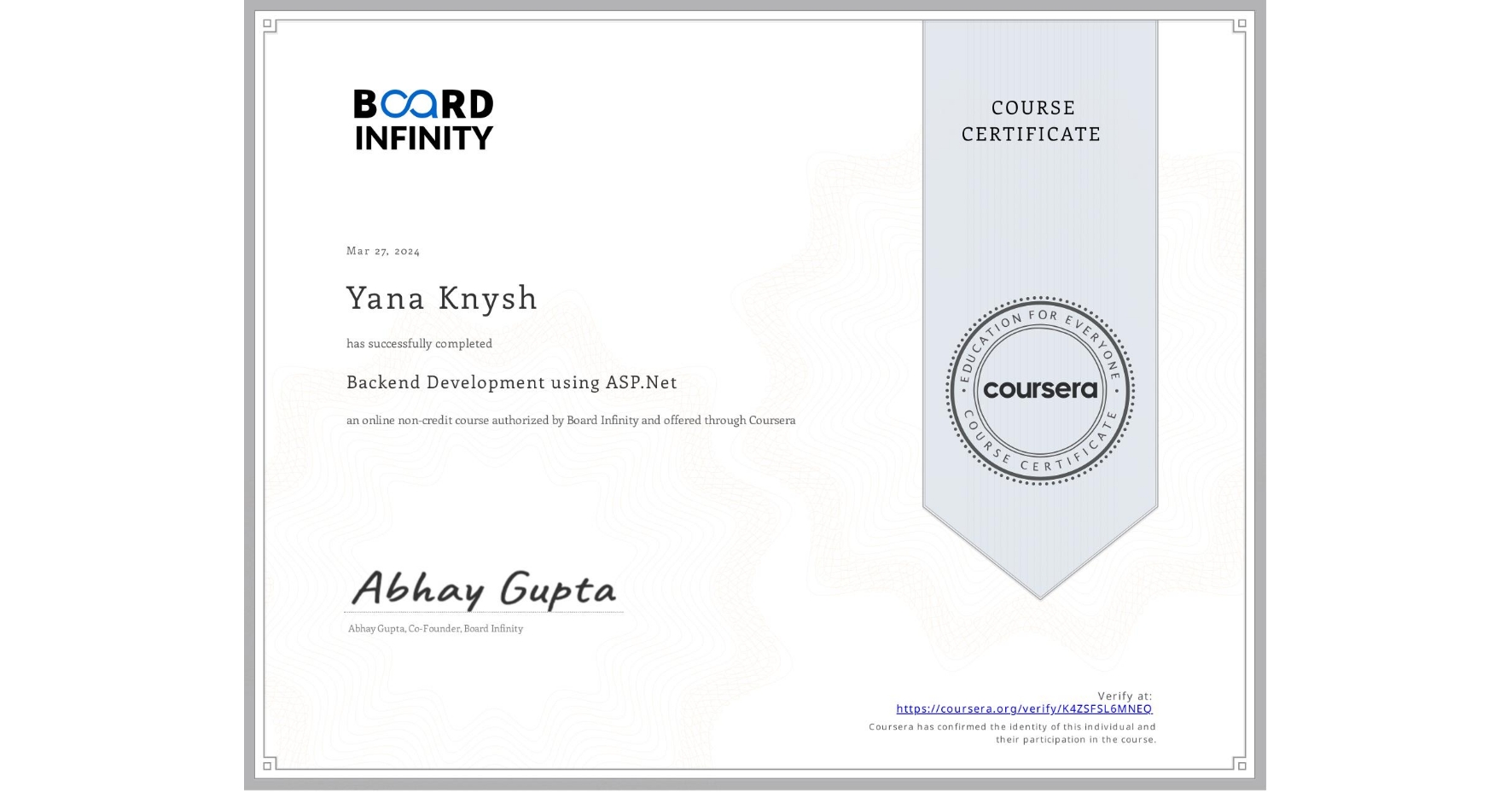Image resolution: width=1512 pixels, height=792 pixels.
Task: Click the authorized by Board Infinity description line
Action: click(x=570, y=420)
